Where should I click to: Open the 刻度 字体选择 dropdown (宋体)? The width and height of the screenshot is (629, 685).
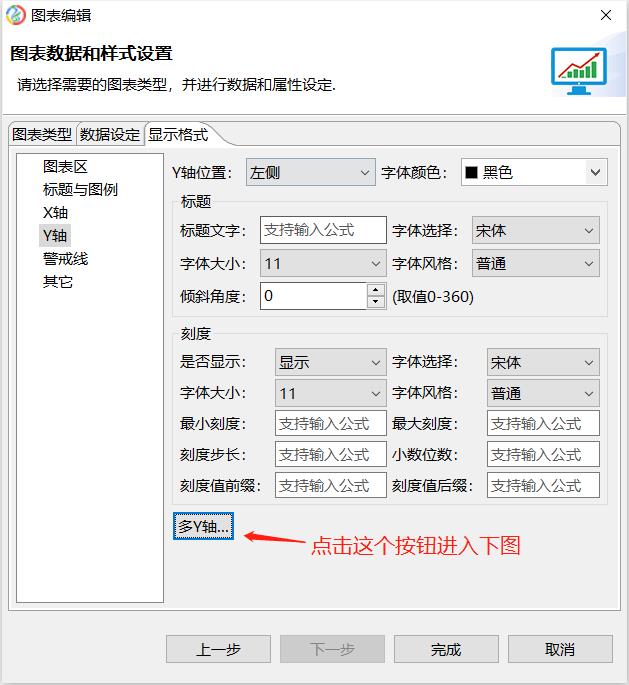(x=543, y=362)
